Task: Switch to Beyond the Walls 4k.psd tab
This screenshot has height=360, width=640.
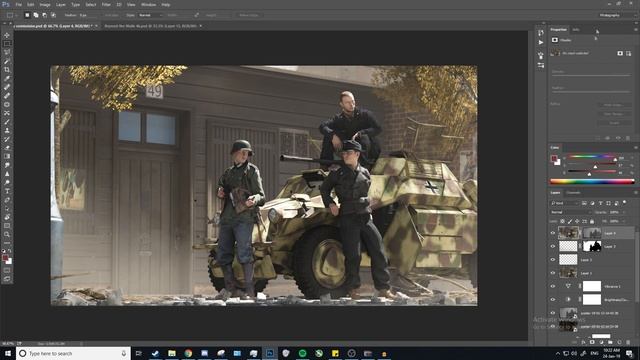Action: pos(150,26)
